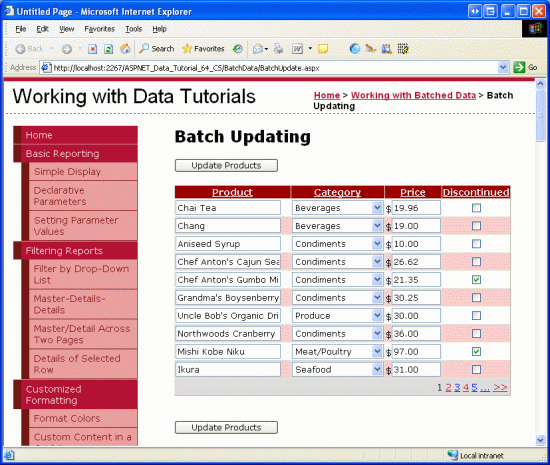550x465 pixels.
Task: Open the Tools menu
Action: coord(134,29)
